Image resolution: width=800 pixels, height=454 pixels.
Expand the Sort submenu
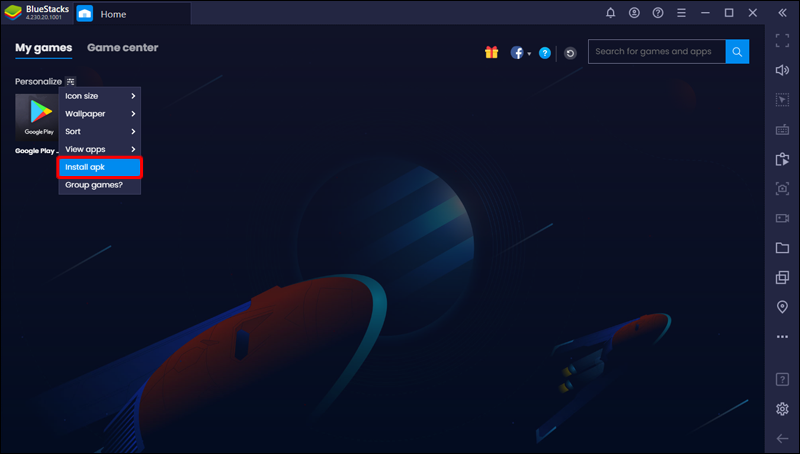coord(99,132)
